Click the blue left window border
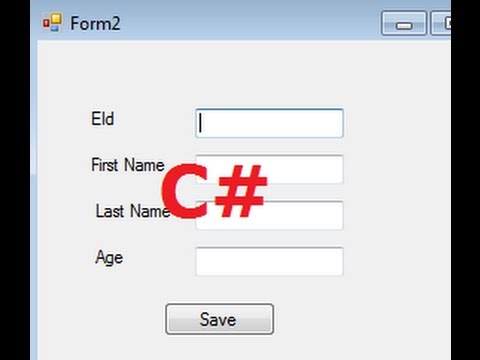 click(x=34, y=200)
